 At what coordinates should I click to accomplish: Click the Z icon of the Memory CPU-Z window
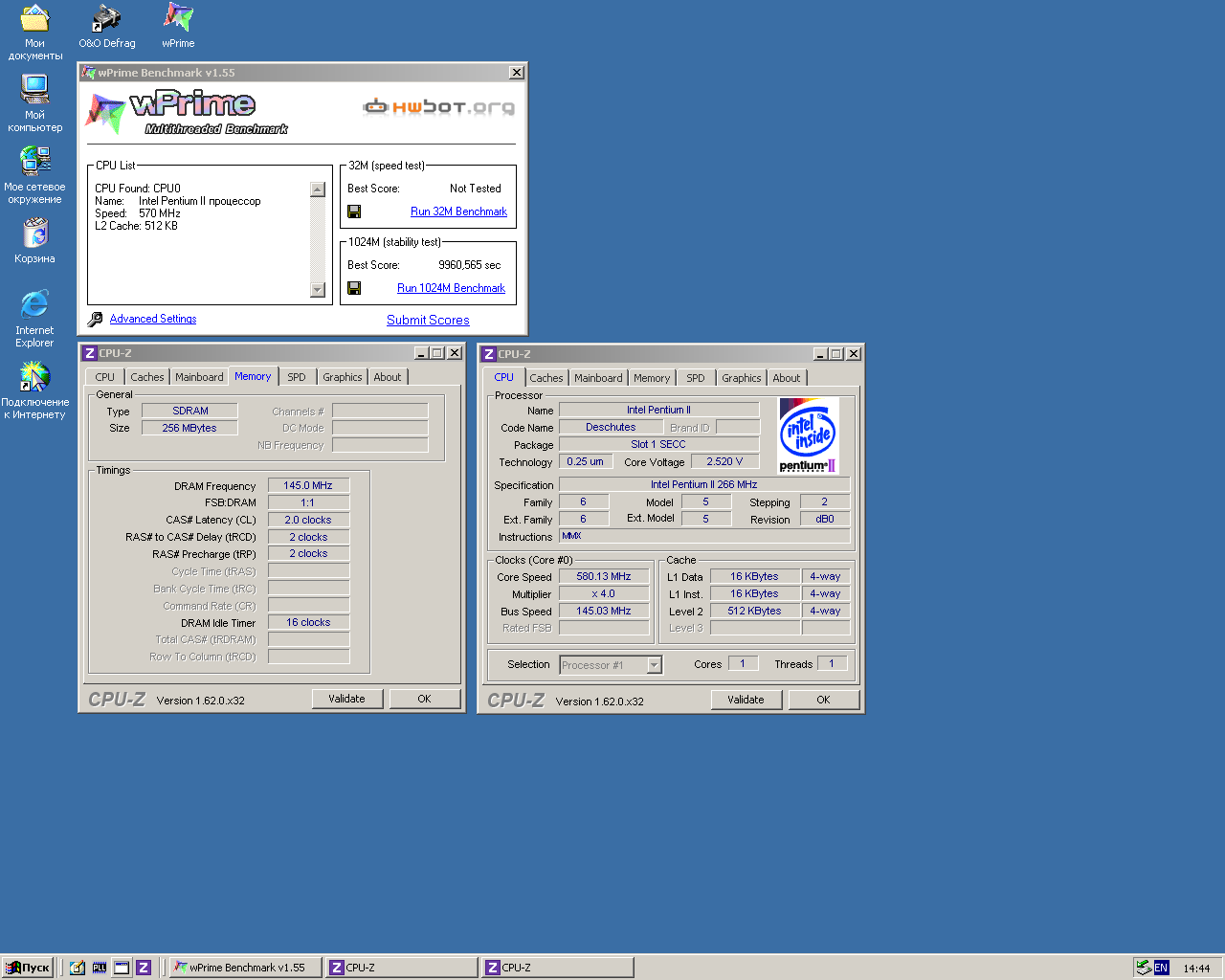[90, 353]
